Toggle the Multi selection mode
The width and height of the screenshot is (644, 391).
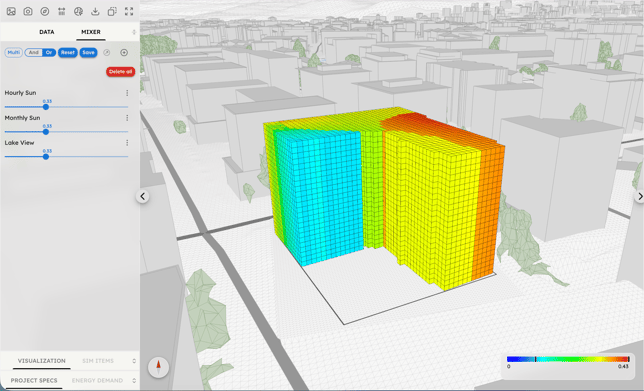point(14,53)
